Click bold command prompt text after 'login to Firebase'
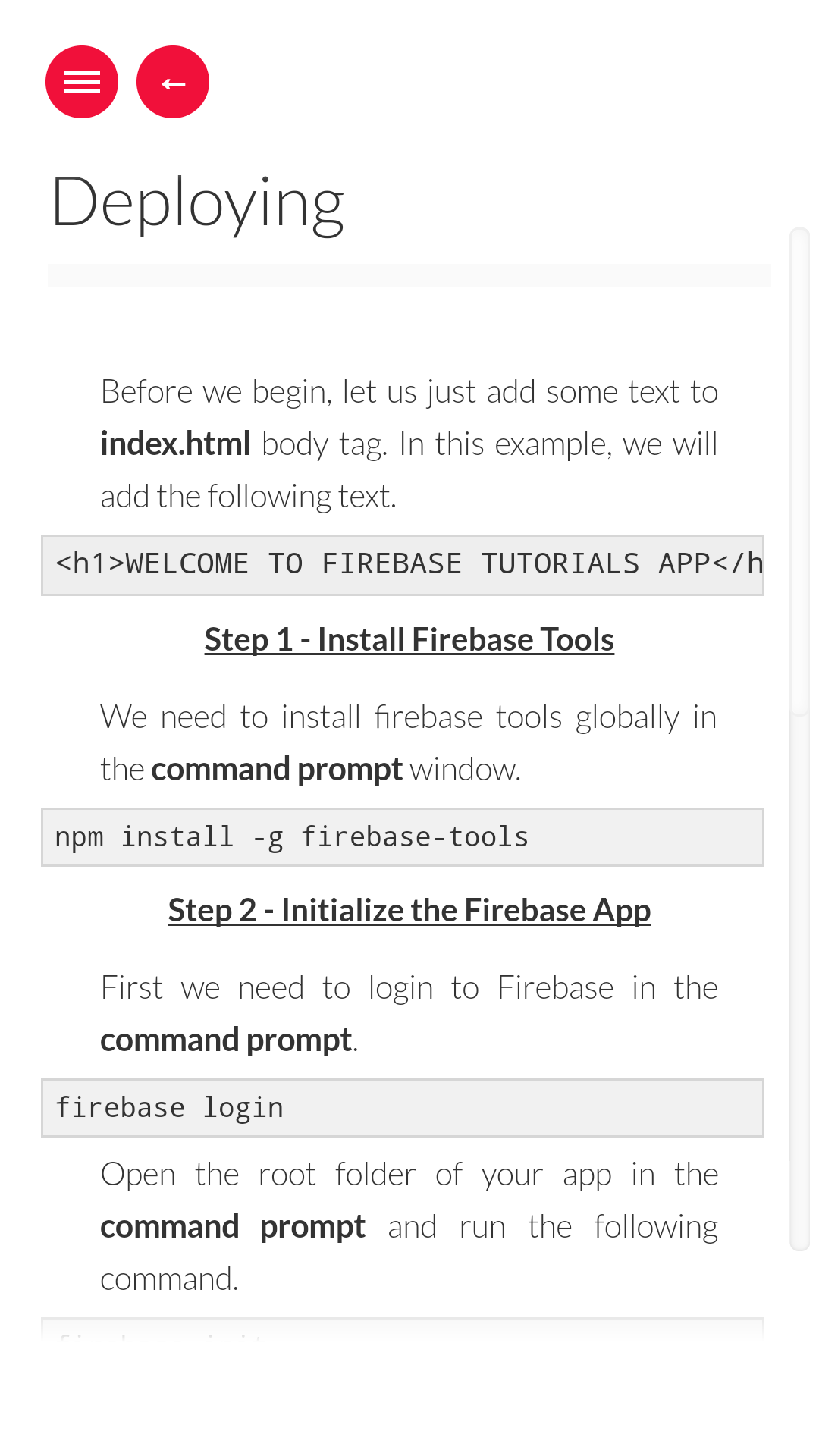The image size is (819, 1456). pyautogui.click(x=226, y=1040)
